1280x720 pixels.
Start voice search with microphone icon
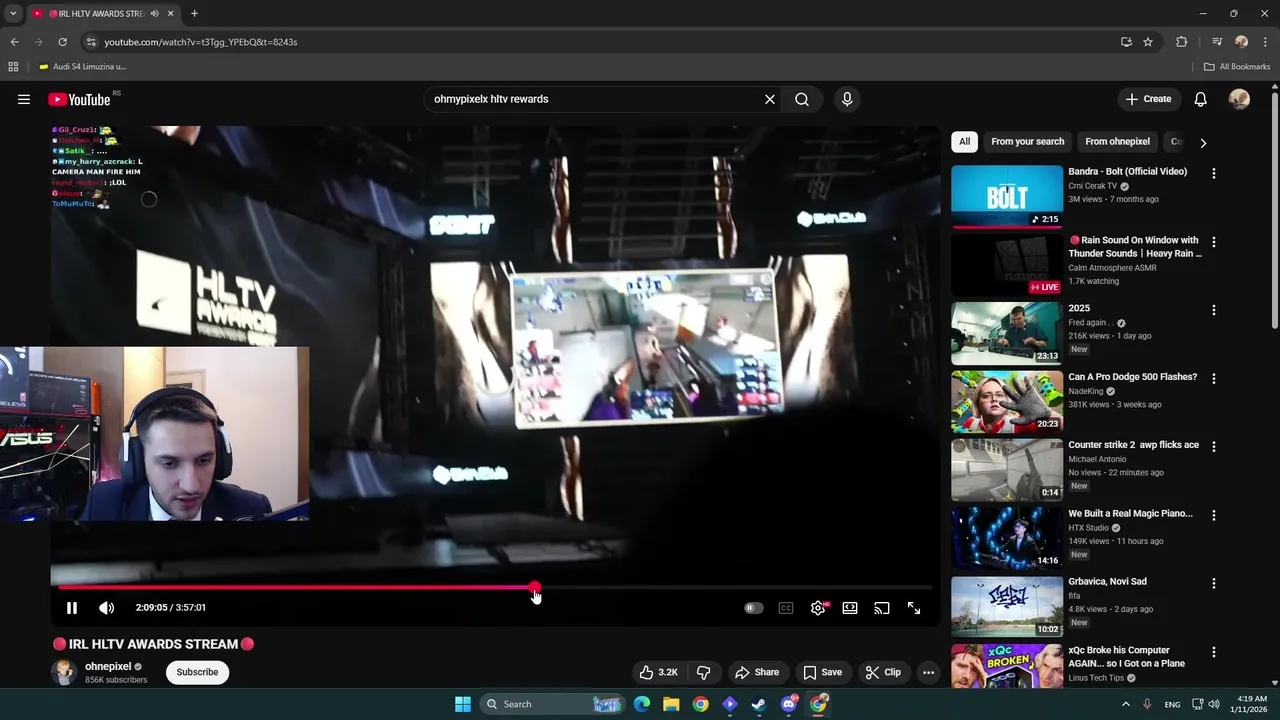point(847,99)
